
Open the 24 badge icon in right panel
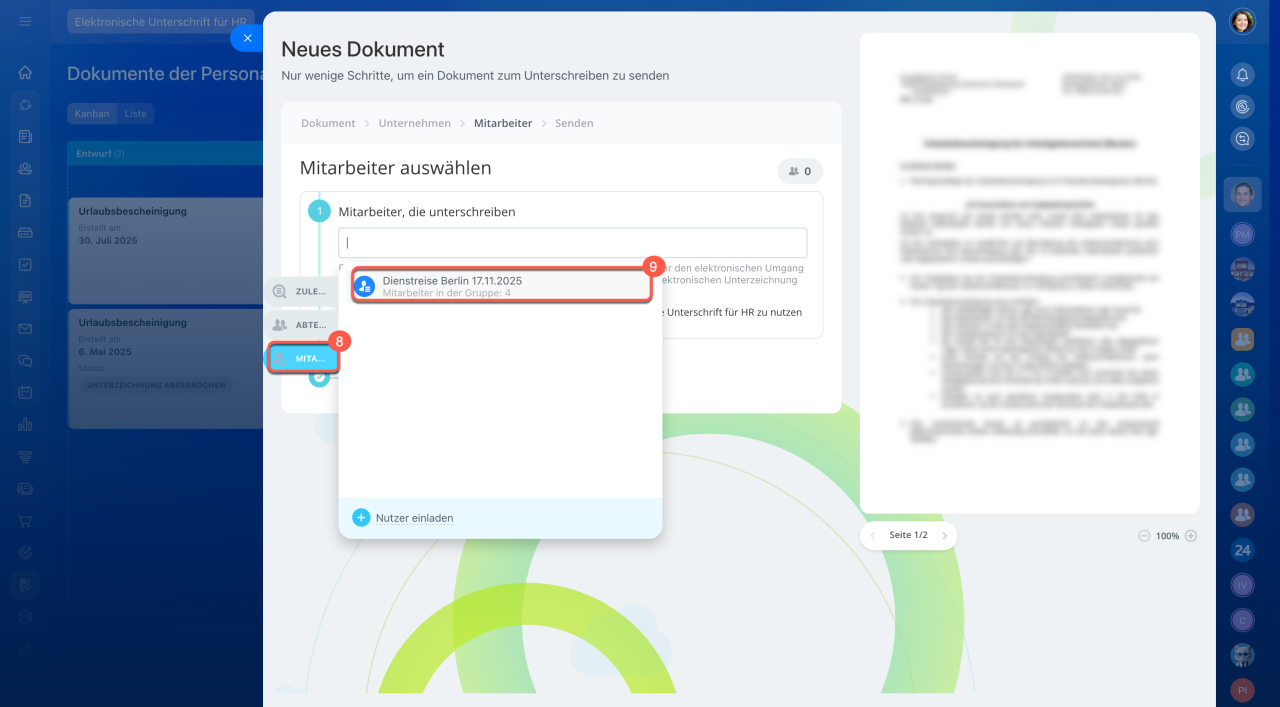click(x=1242, y=550)
